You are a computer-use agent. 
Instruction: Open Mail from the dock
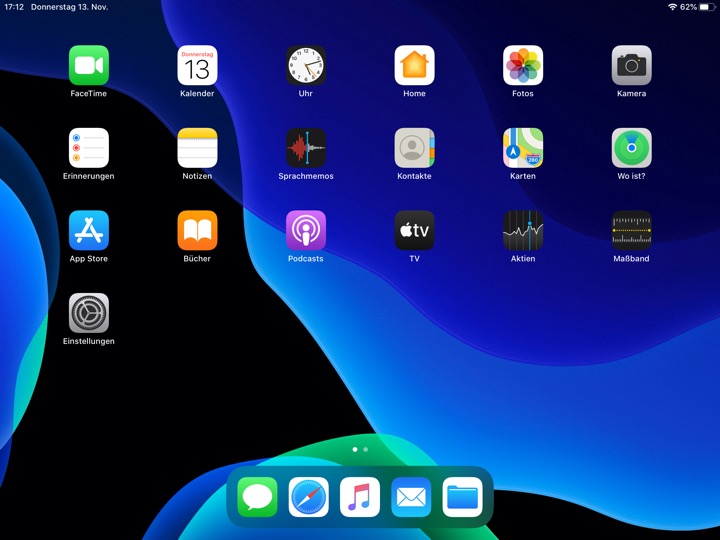click(411, 497)
